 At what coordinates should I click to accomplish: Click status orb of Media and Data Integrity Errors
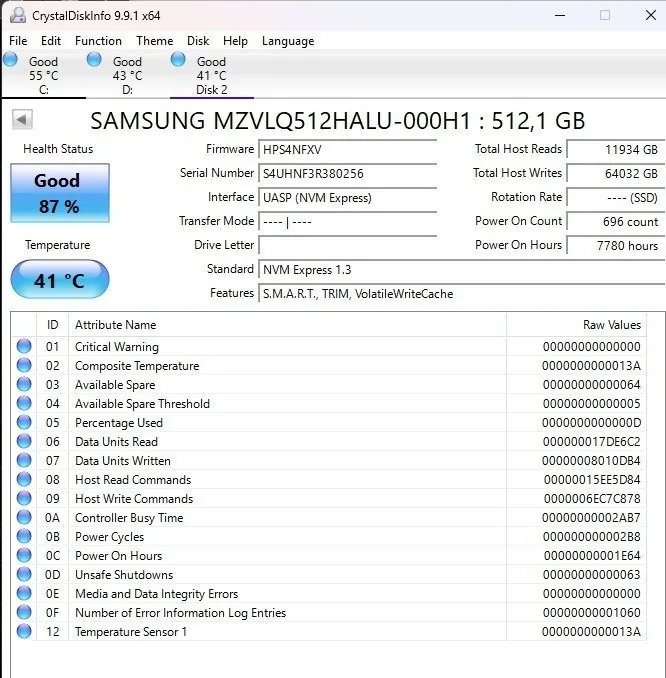[x=24, y=593]
